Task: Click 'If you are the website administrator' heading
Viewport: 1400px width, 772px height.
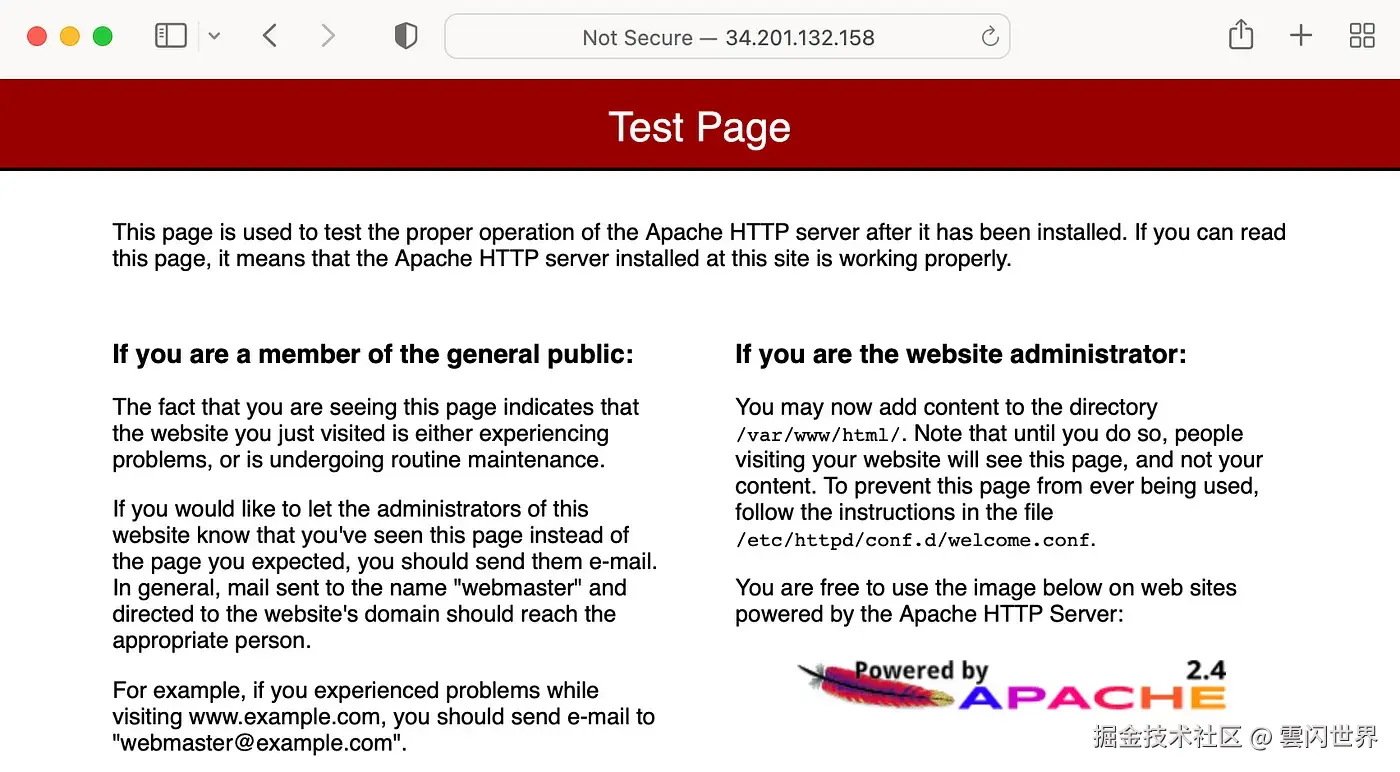Action: click(961, 354)
